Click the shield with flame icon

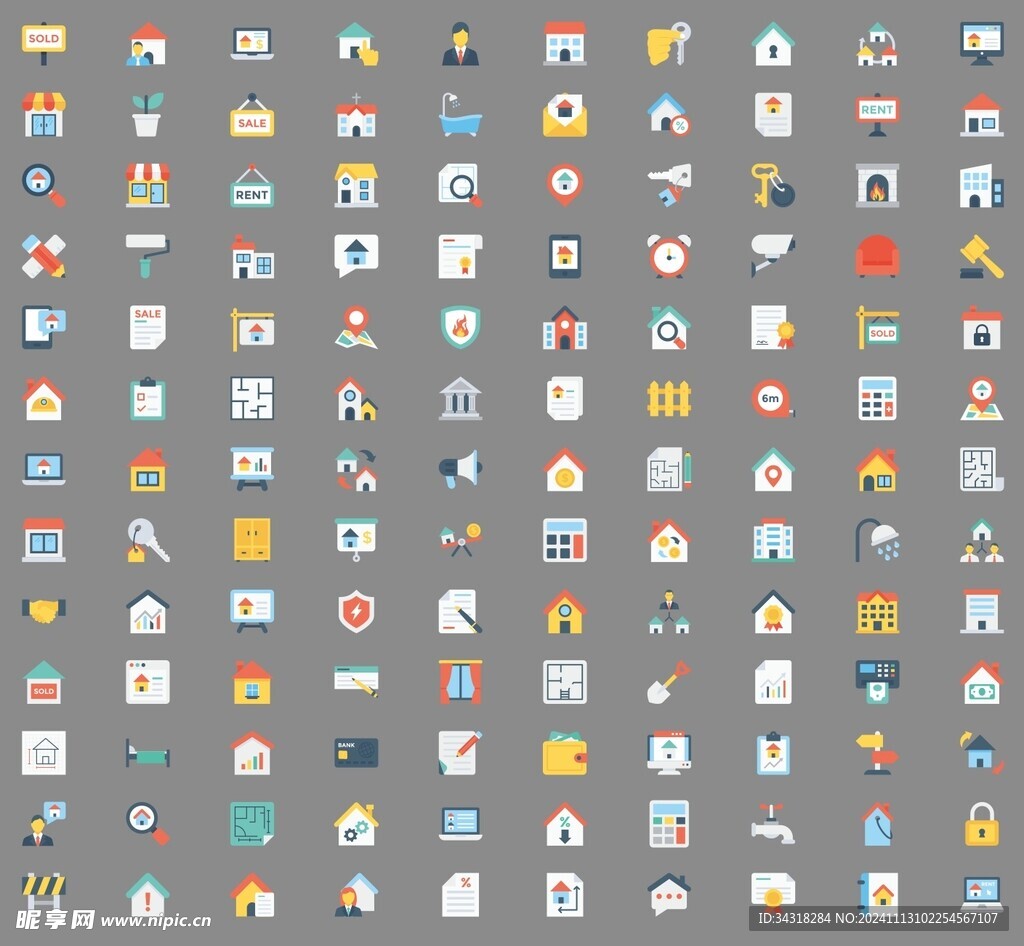[x=460, y=327]
